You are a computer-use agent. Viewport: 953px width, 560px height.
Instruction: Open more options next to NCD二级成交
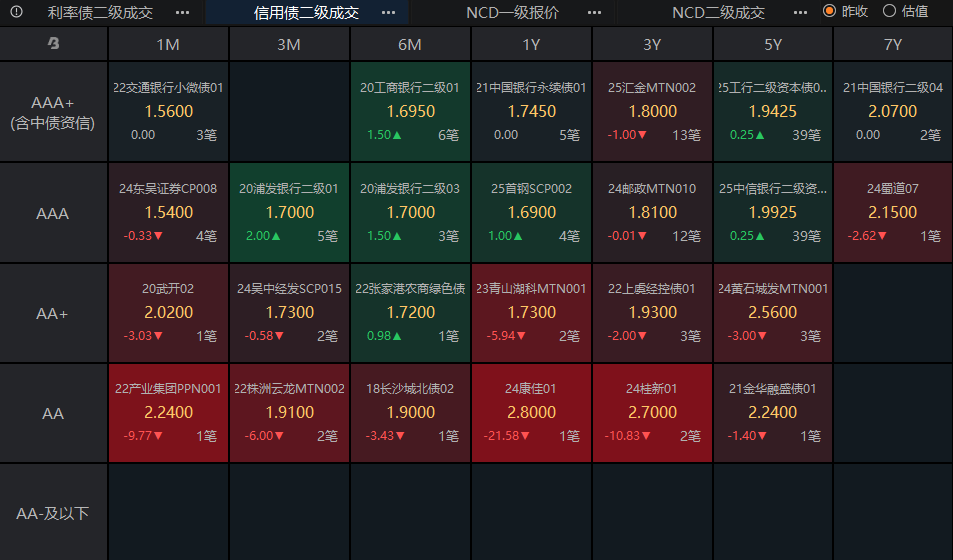pyautogui.click(x=800, y=13)
